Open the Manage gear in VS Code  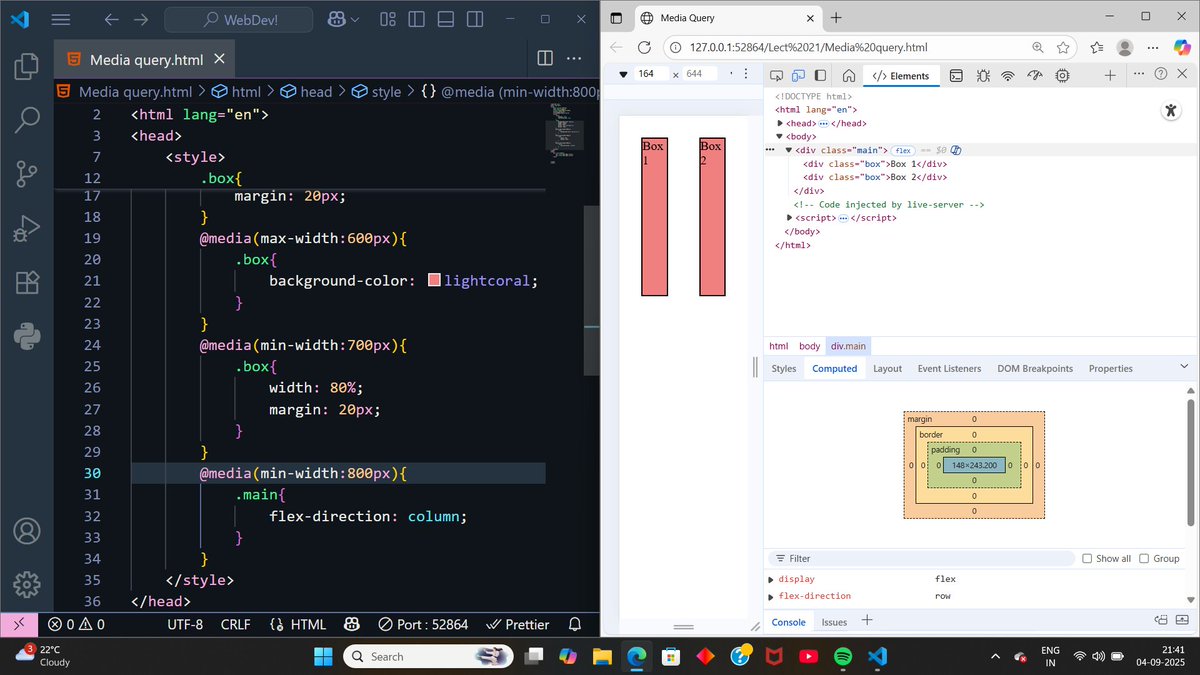click(x=27, y=584)
